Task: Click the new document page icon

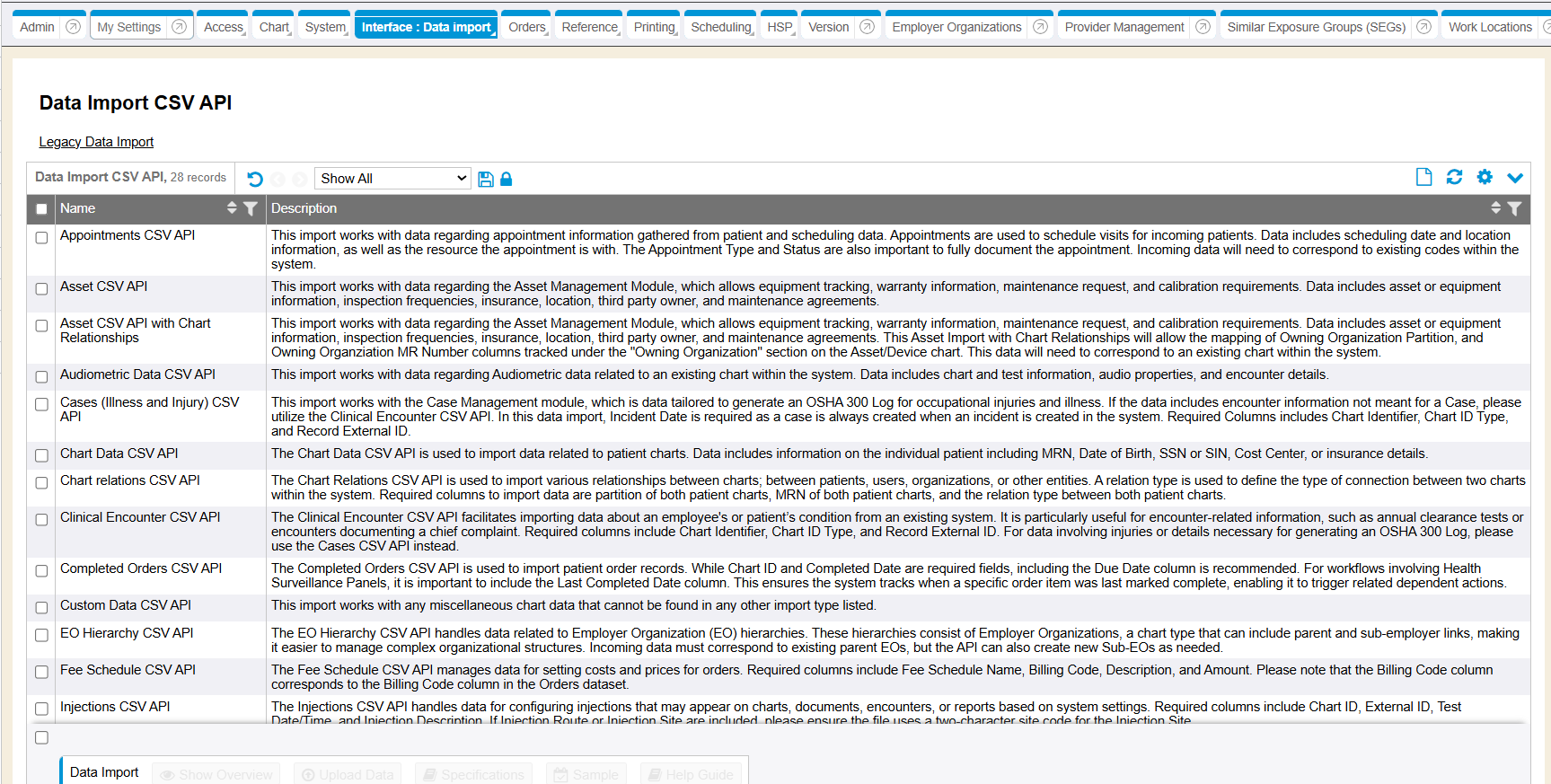Action: click(x=1423, y=177)
